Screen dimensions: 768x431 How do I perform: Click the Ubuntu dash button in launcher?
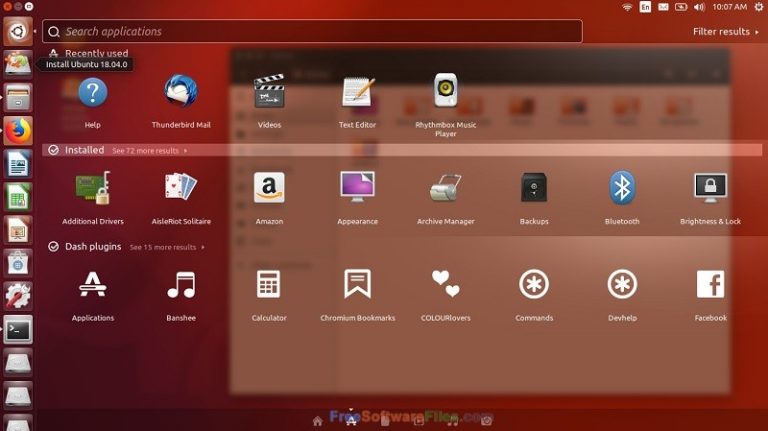coord(18,31)
